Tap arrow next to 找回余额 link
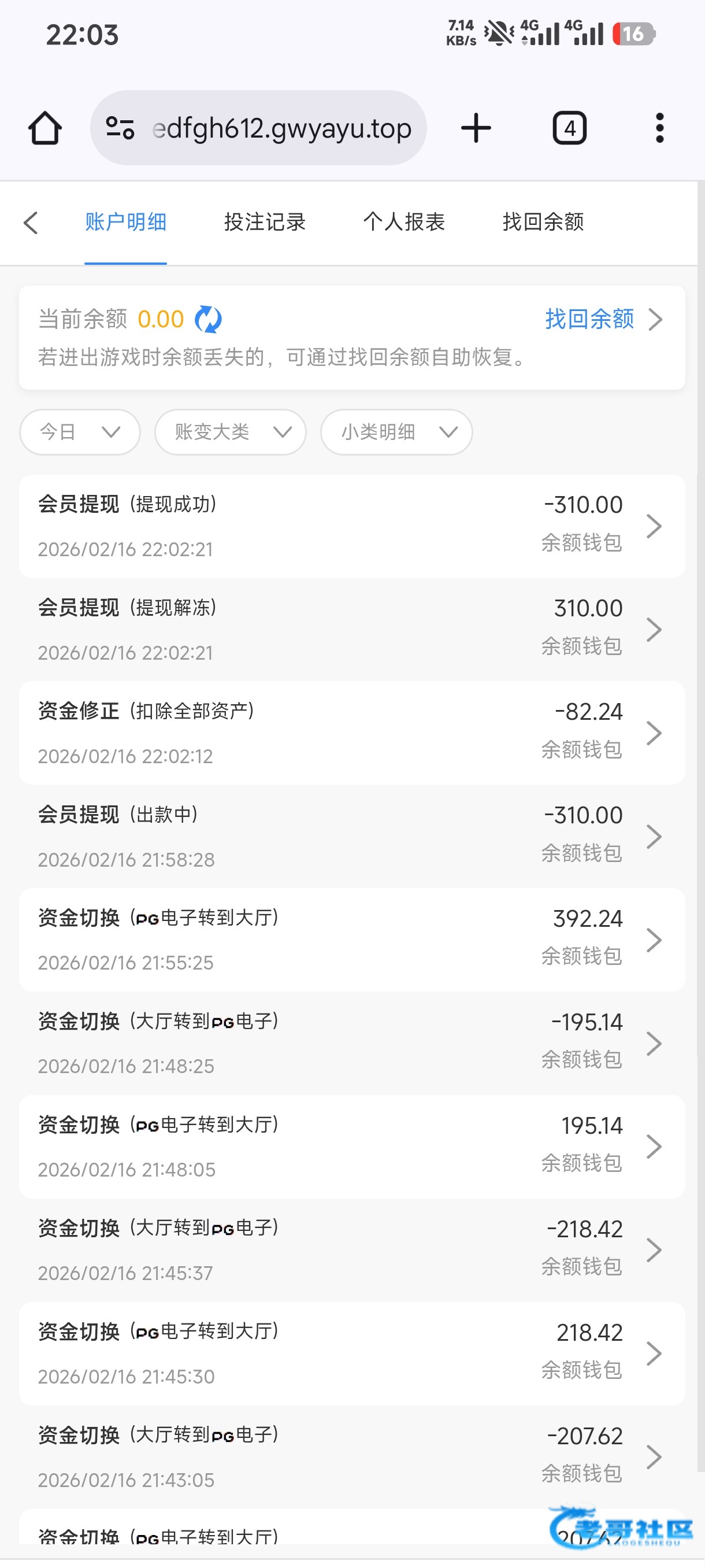 [x=655, y=320]
